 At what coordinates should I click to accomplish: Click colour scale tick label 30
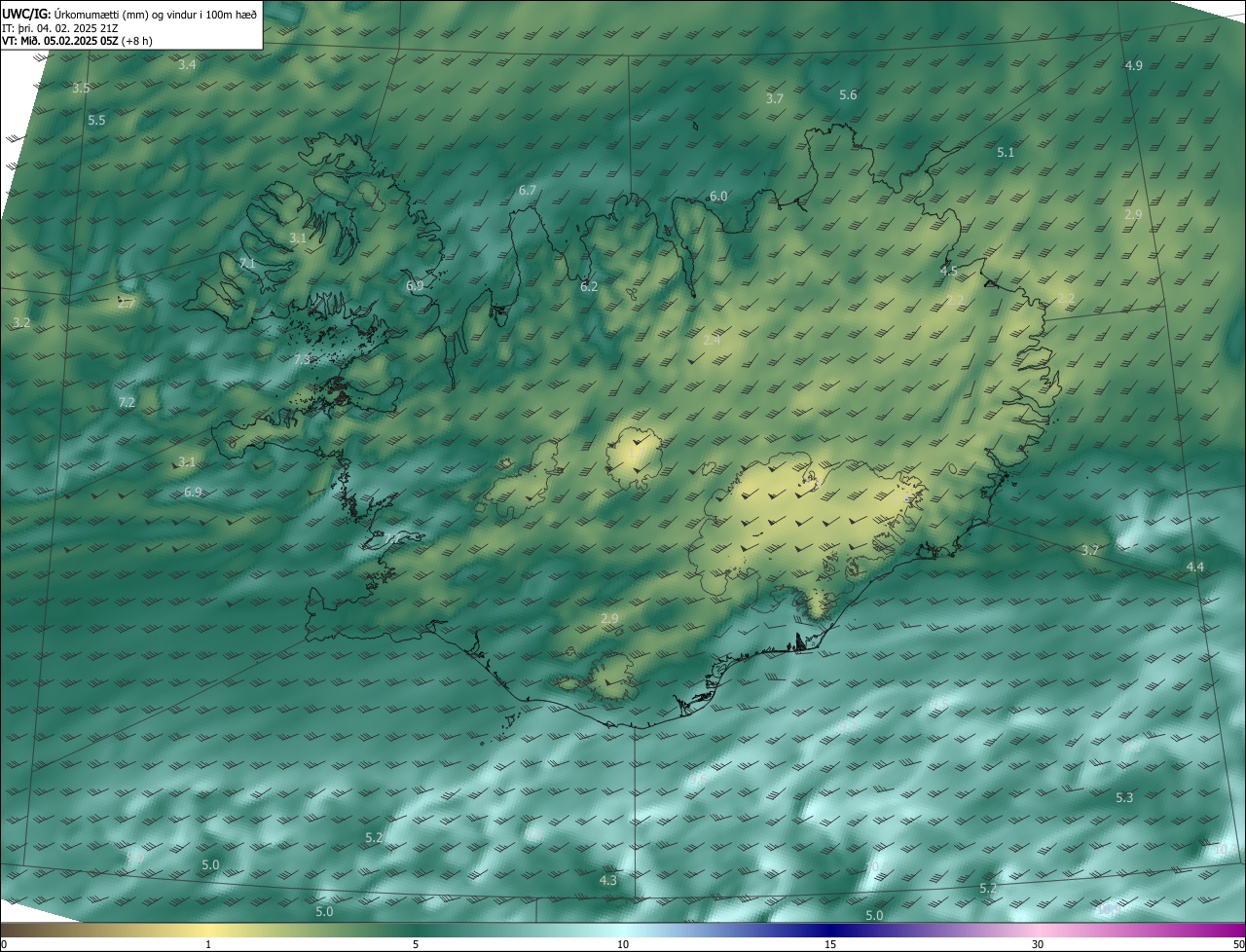click(1038, 944)
